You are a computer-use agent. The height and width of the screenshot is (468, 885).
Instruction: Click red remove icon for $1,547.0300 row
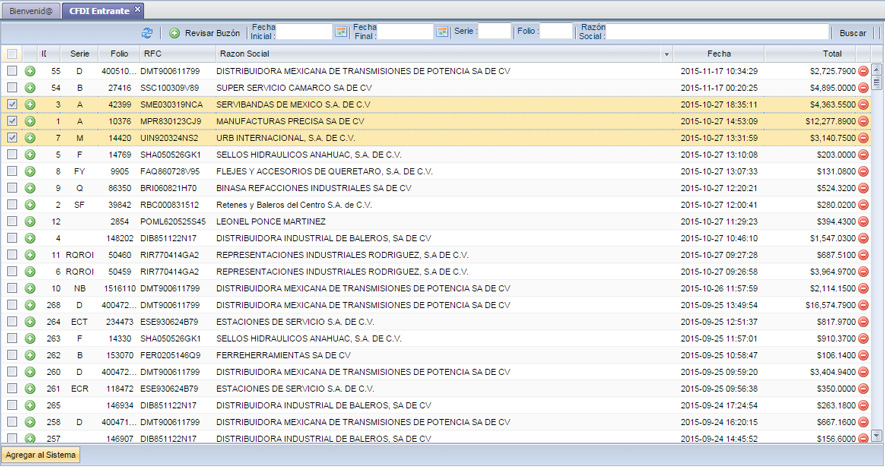pyautogui.click(x=864, y=238)
